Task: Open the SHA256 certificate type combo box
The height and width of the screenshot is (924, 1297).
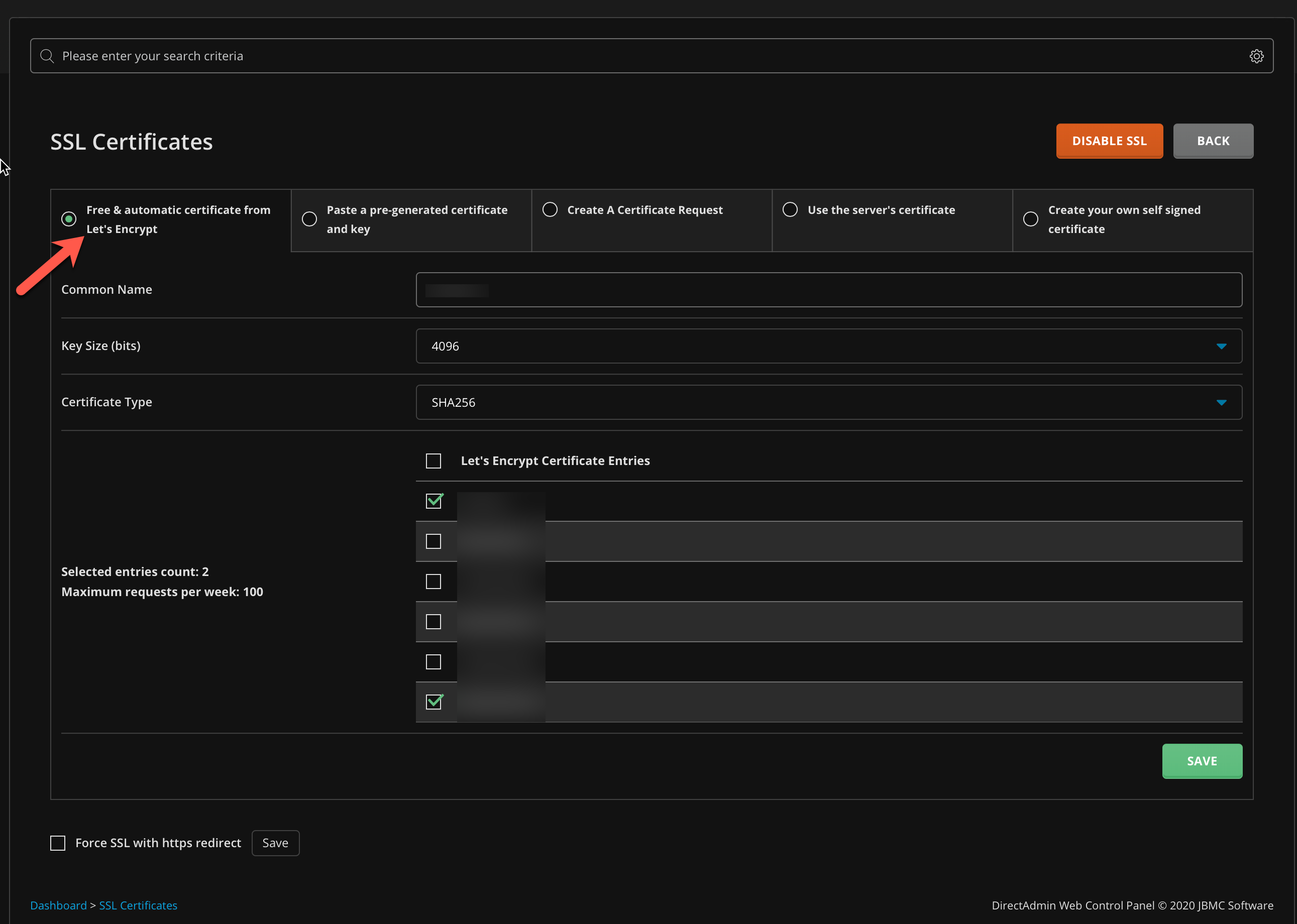Action: click(797, 402)
